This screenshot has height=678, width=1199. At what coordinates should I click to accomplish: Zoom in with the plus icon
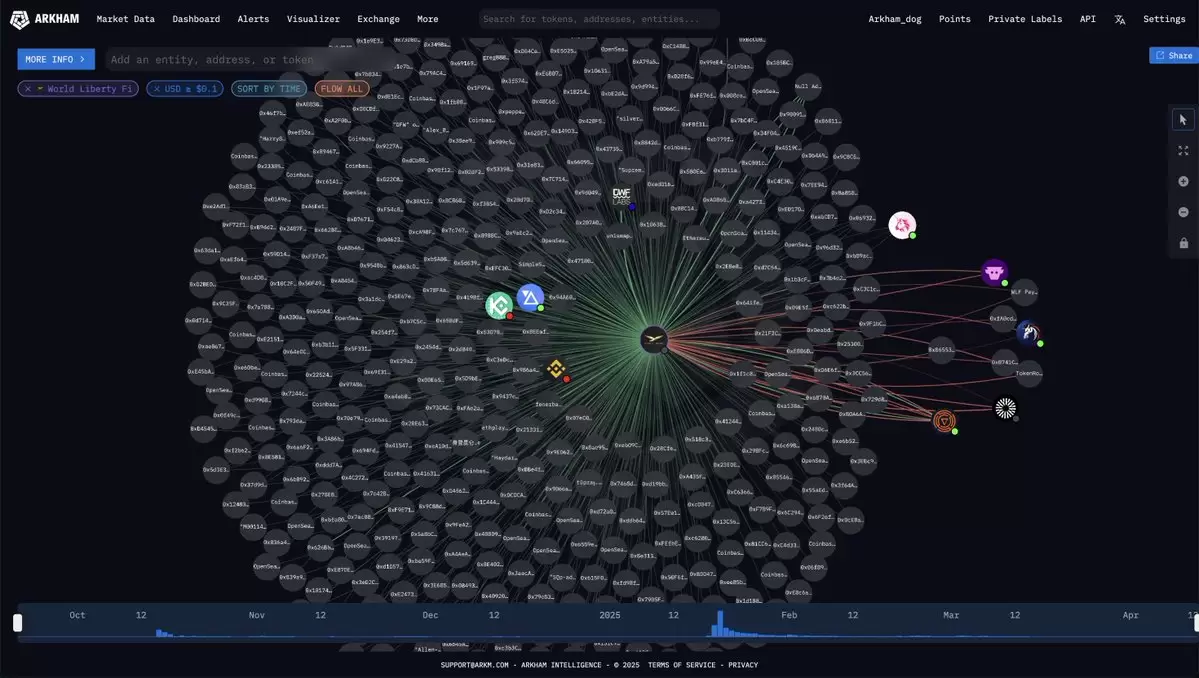click(x=1183, y=181)
